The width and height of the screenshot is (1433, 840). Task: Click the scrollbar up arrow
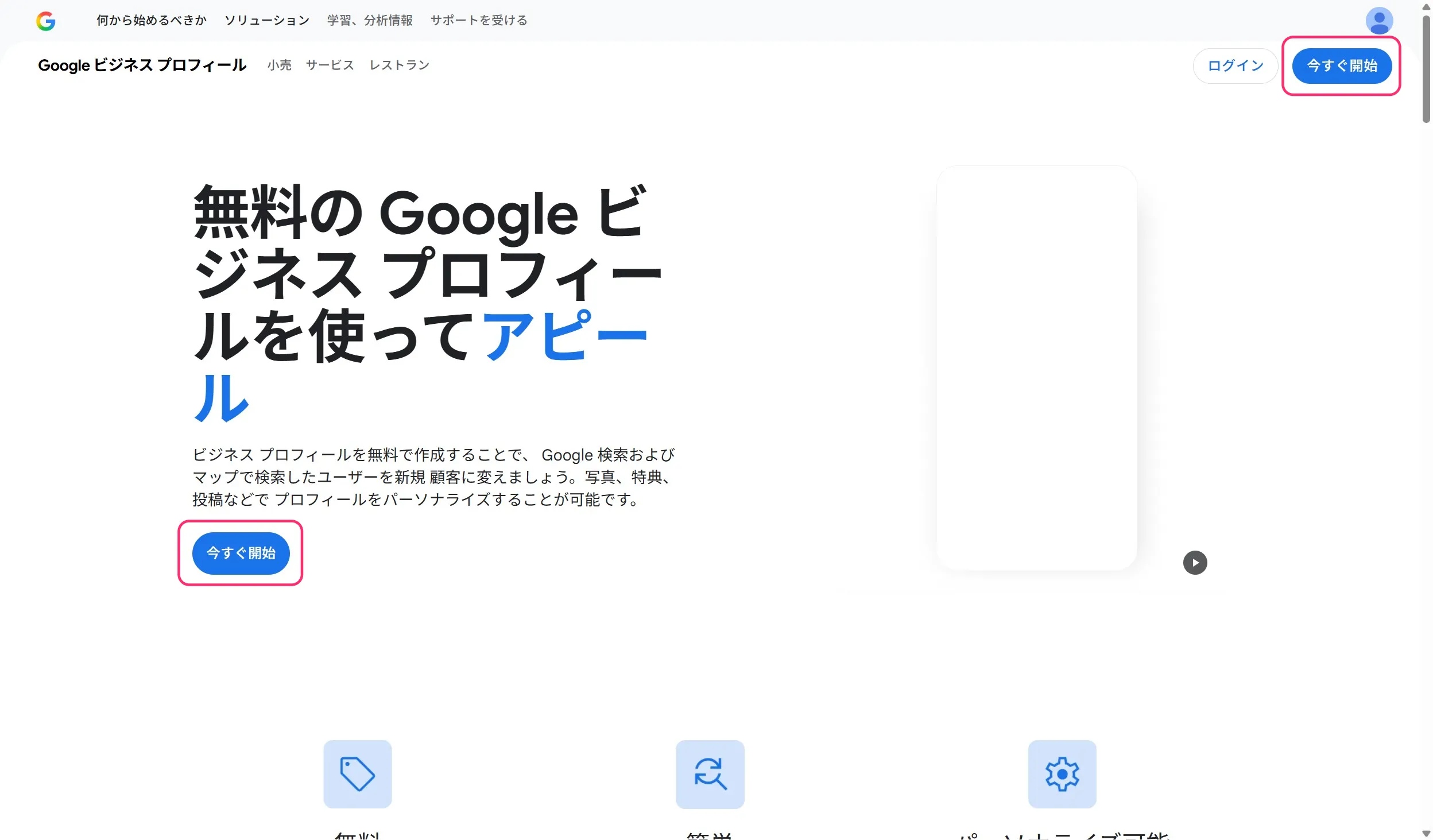coord(1425,7)
